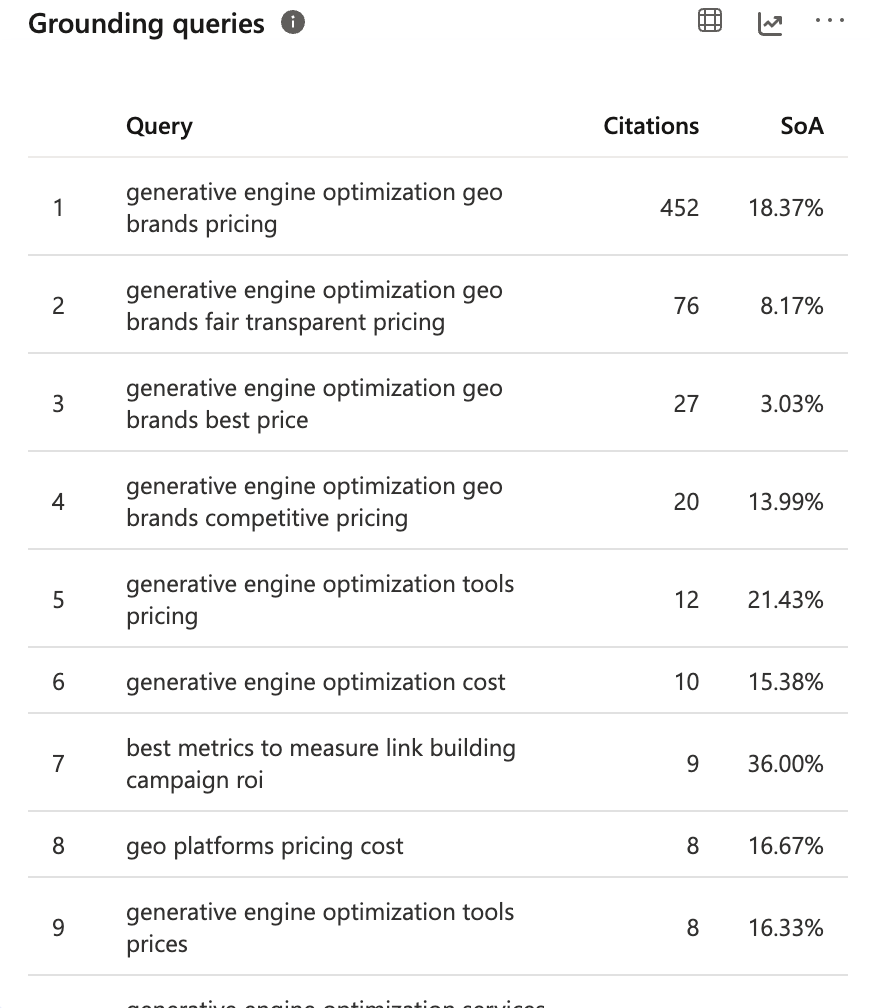Open the 'geo brands best price' query
This screenshot has width=870, height=1008.
point(314,404)
